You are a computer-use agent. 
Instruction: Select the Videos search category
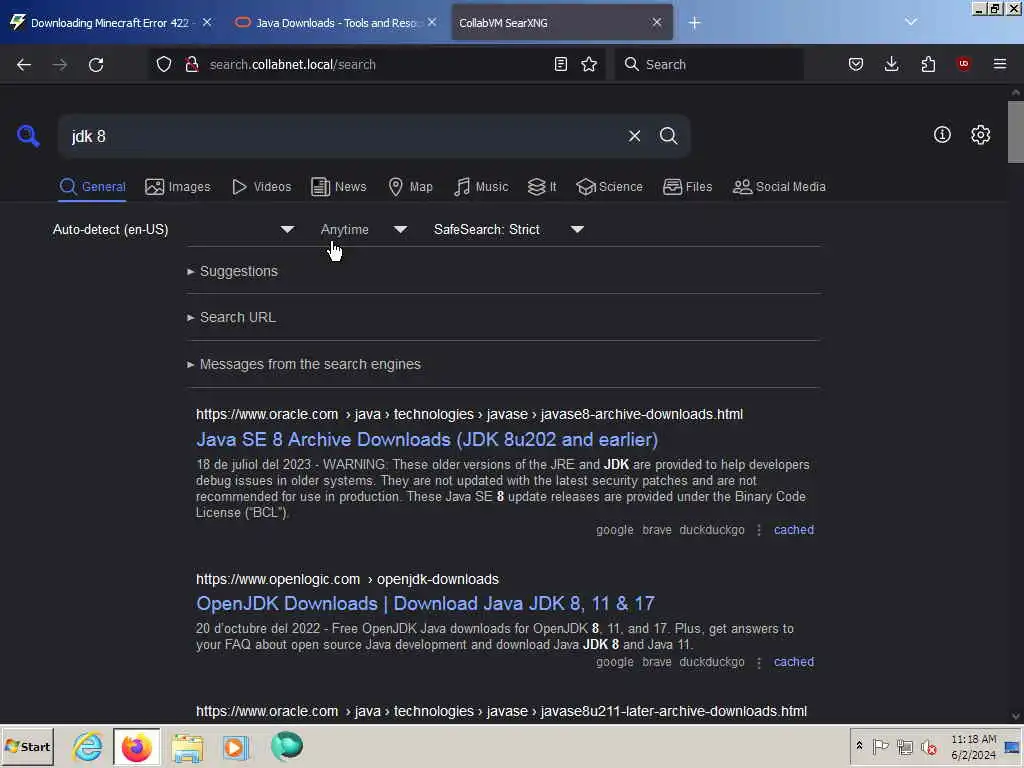[x=261, y=187]
